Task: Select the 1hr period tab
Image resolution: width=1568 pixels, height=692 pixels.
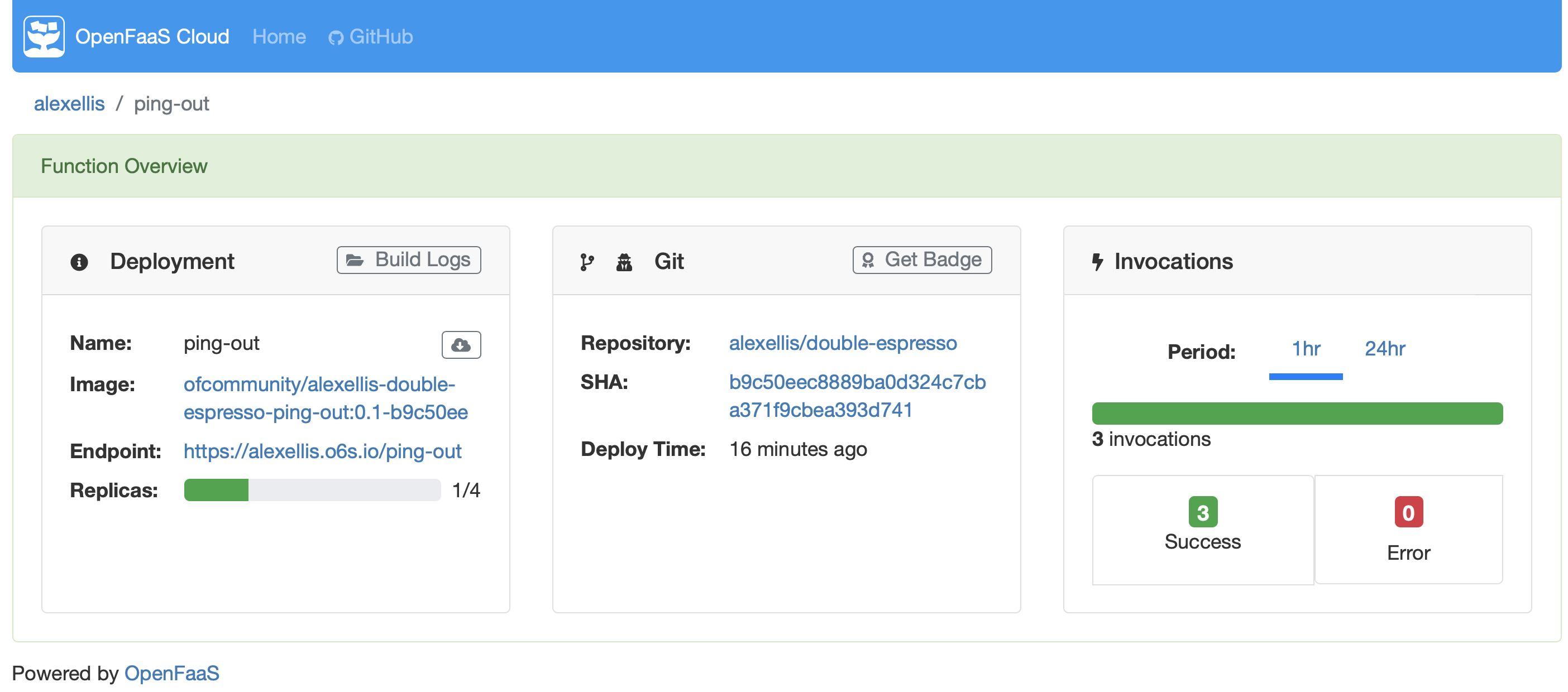Action: (1306, 348)
